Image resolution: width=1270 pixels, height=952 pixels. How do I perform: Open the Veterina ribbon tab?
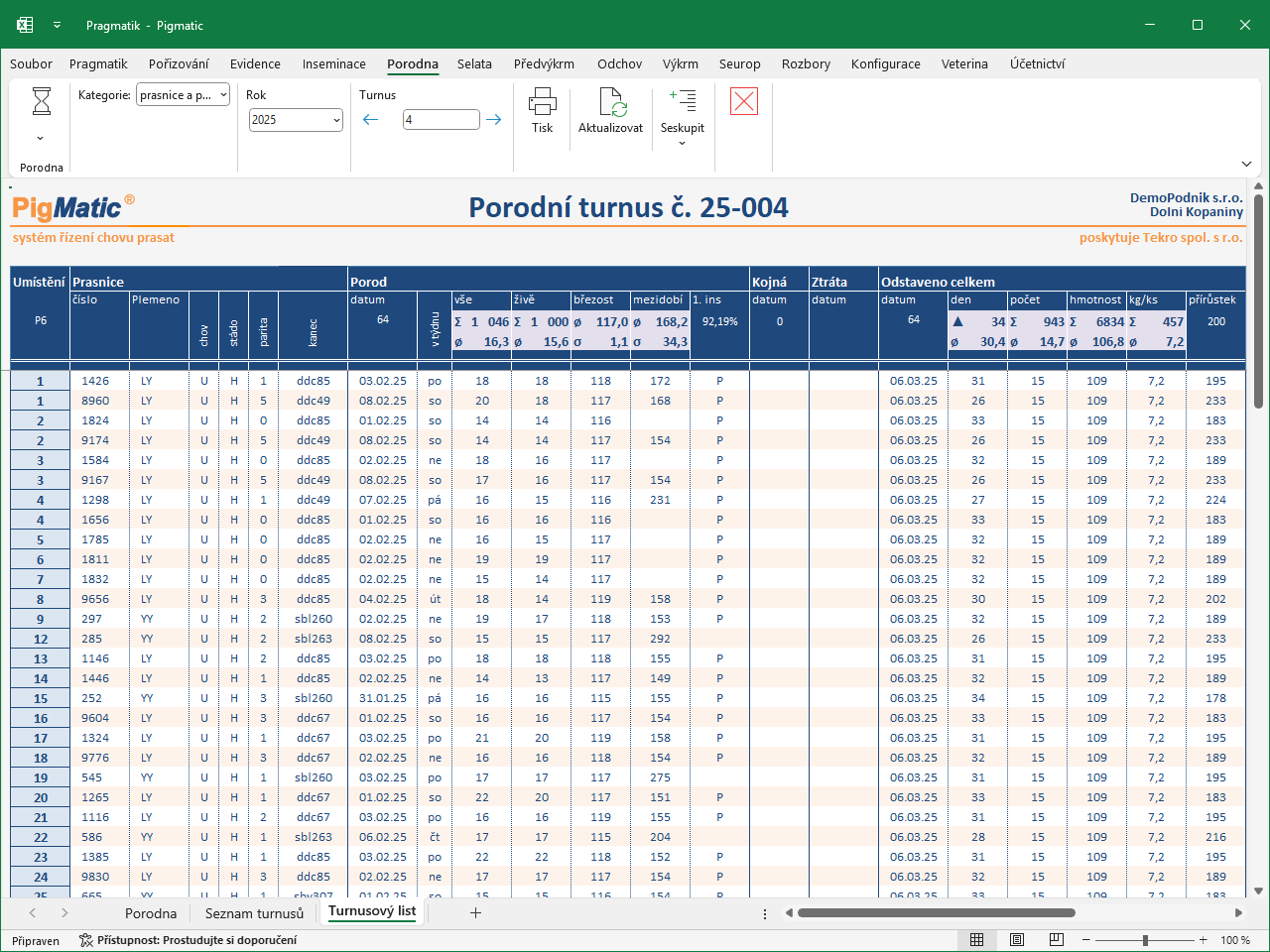click(x=964, y=63)
